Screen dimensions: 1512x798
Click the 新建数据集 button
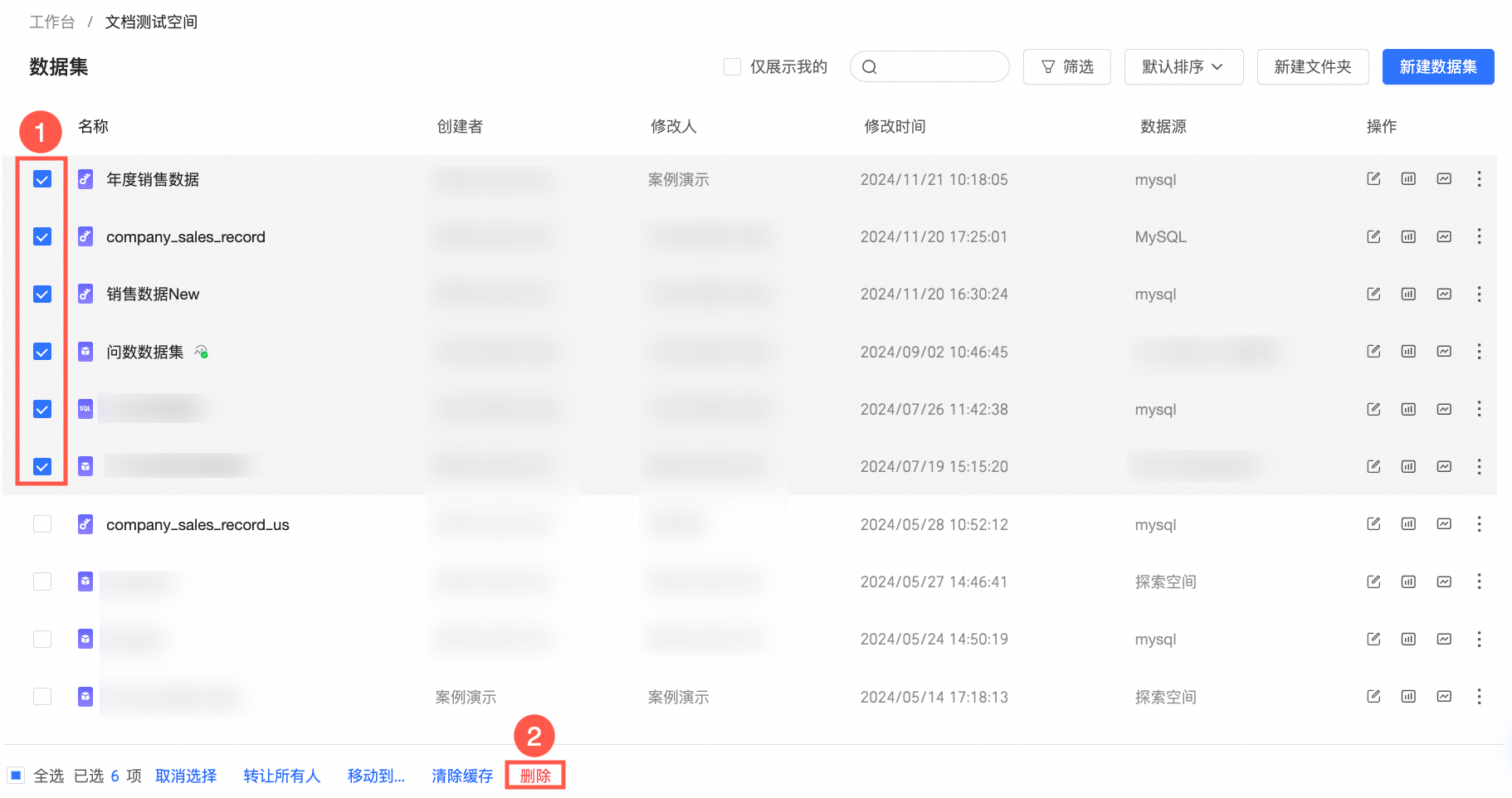pos(1438,67)
